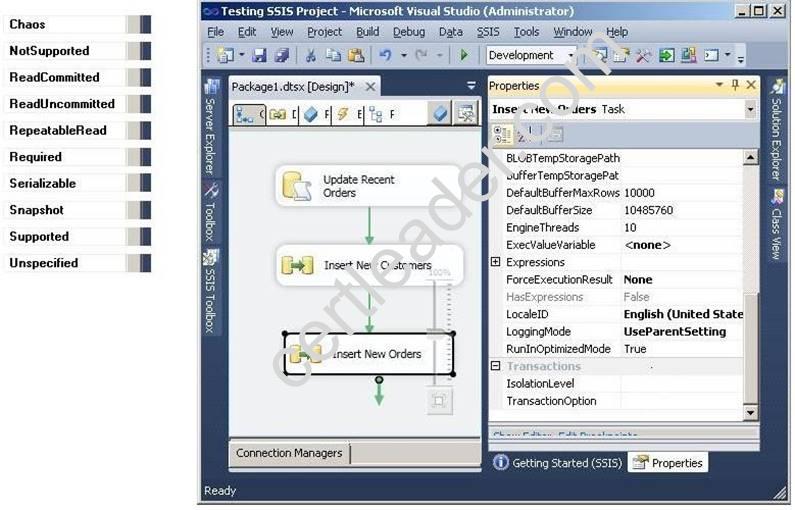Viewport: 795px width, 510px height.
Task: Cut selection using the scissors icon
Action: (311, 55)
